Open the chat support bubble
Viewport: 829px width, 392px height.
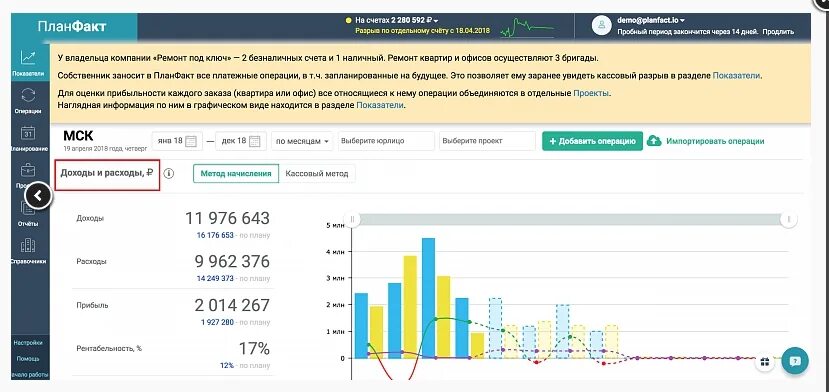click(795, 361)
